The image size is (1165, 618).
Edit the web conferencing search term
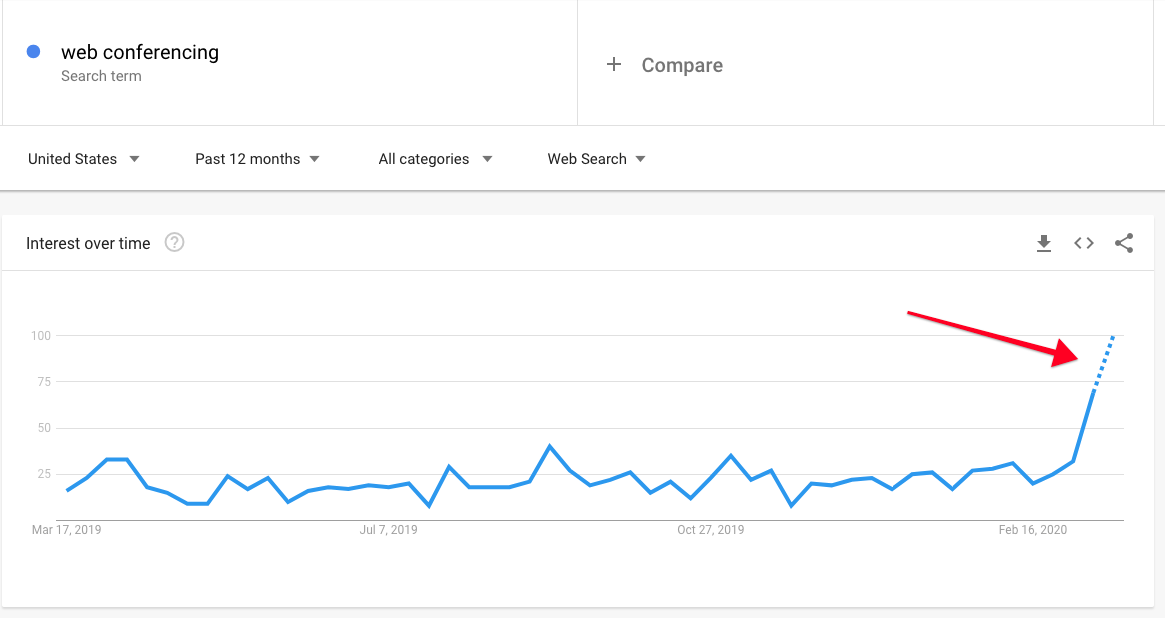140,52
